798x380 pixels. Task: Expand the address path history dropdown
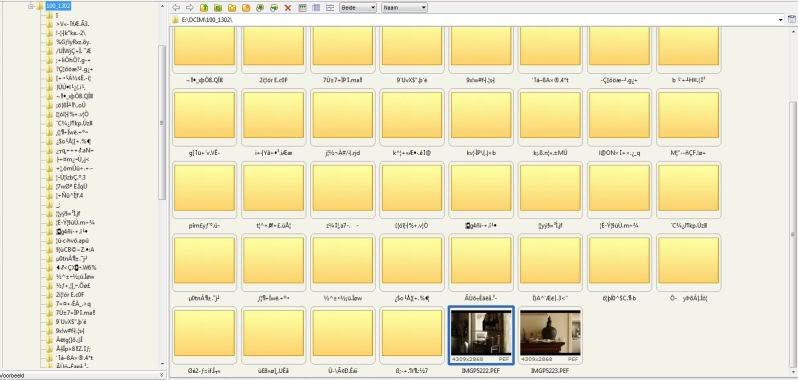coord(781,20)
